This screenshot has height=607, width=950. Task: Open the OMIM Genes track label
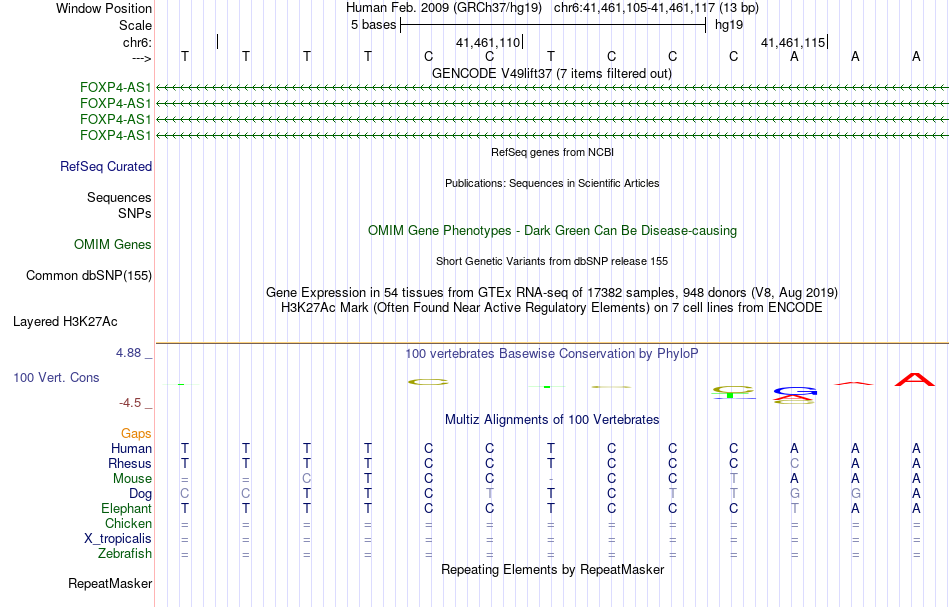pyautogui.click(x=113, y=244)
